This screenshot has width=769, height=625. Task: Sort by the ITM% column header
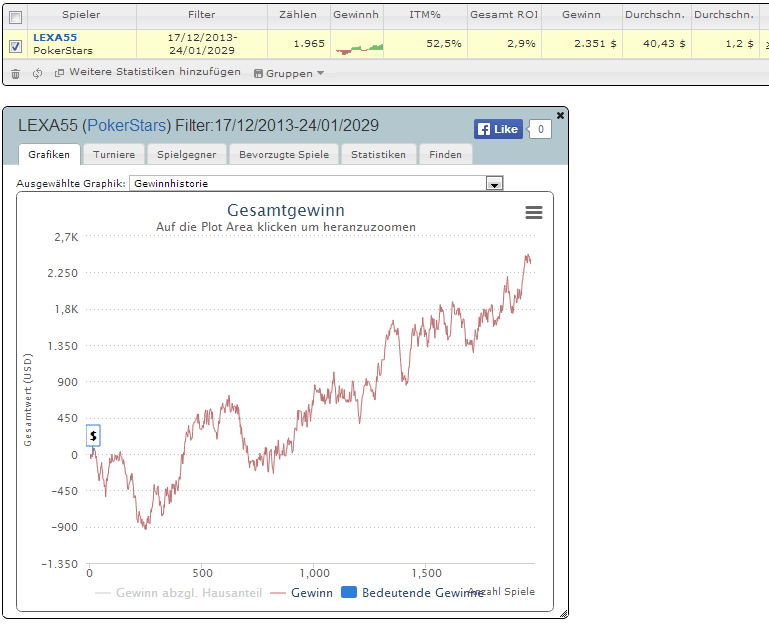(425, 15)
